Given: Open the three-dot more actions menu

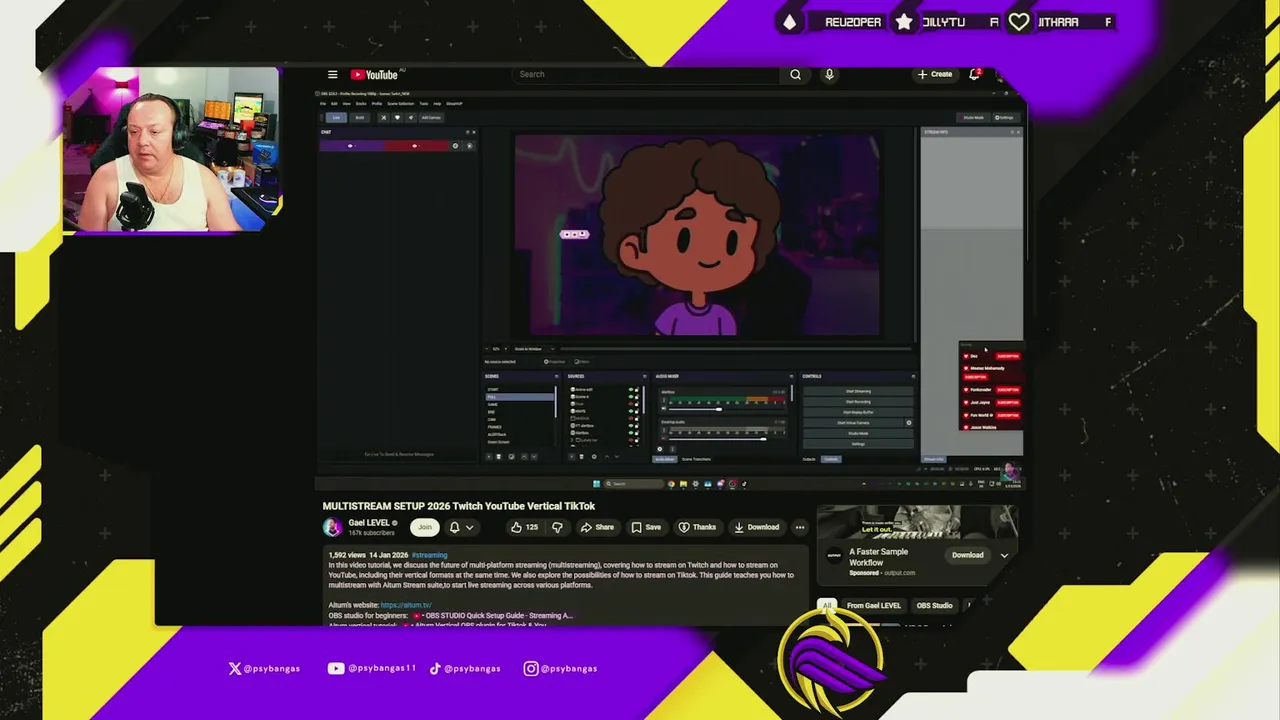Looking at the screenshot, I should point(799,527).
